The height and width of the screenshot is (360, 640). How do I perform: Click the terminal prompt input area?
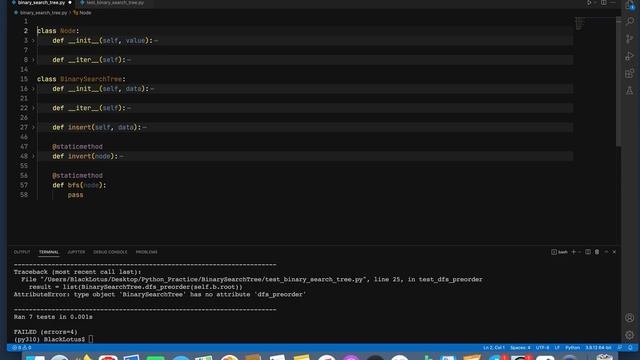91,339
